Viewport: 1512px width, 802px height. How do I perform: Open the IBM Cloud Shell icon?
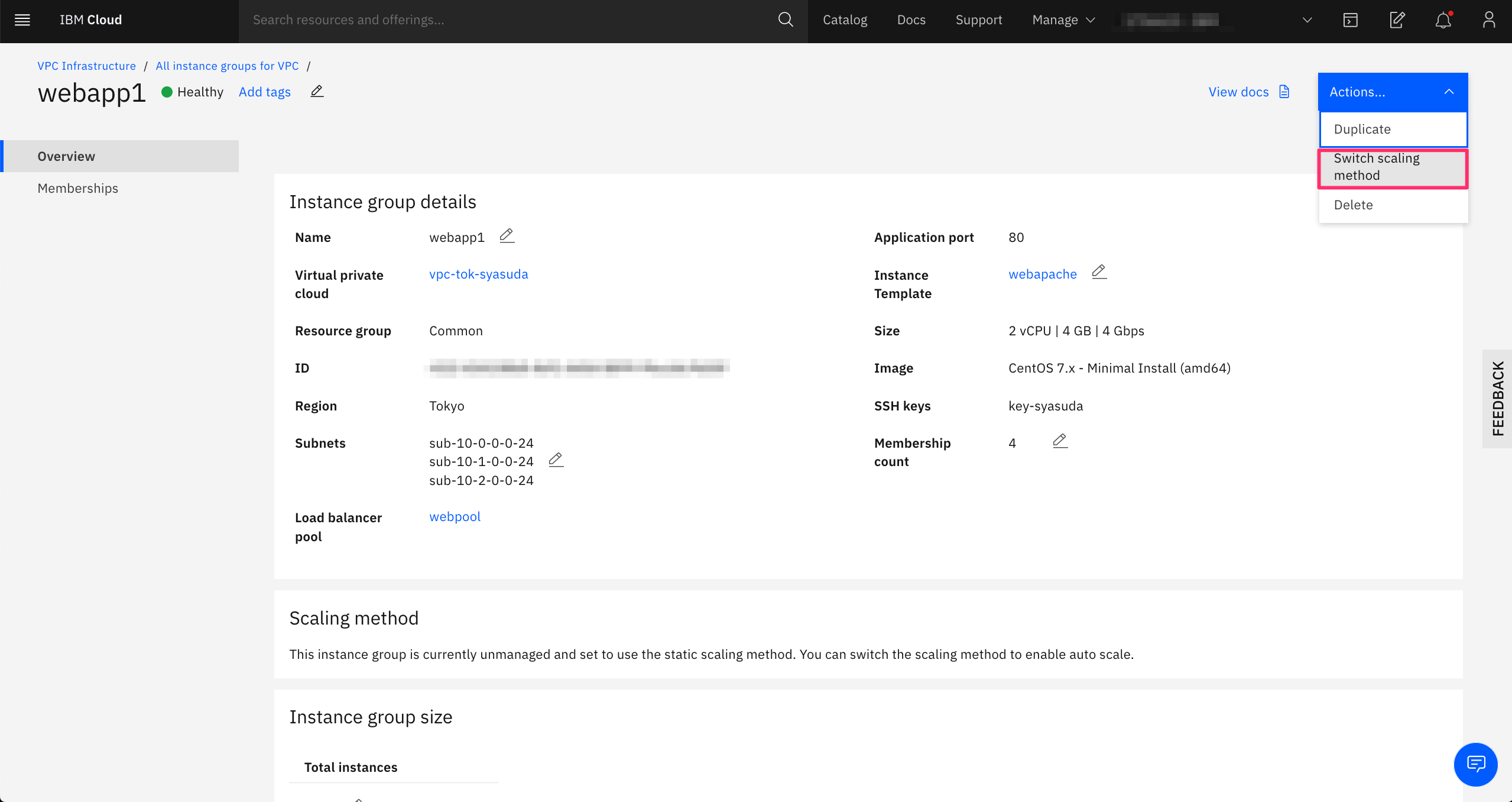(x=1350, y=20)
